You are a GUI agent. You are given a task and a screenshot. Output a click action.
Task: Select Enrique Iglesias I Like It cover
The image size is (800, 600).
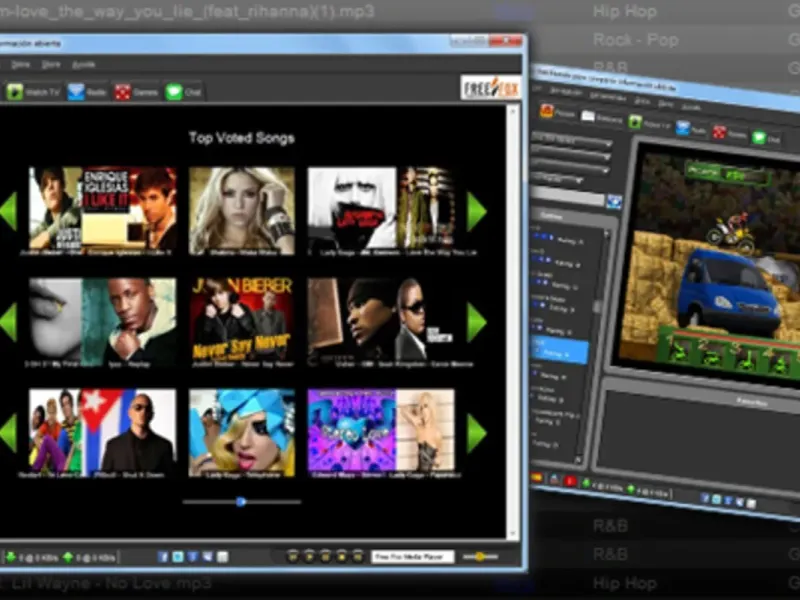click(129, 209)
